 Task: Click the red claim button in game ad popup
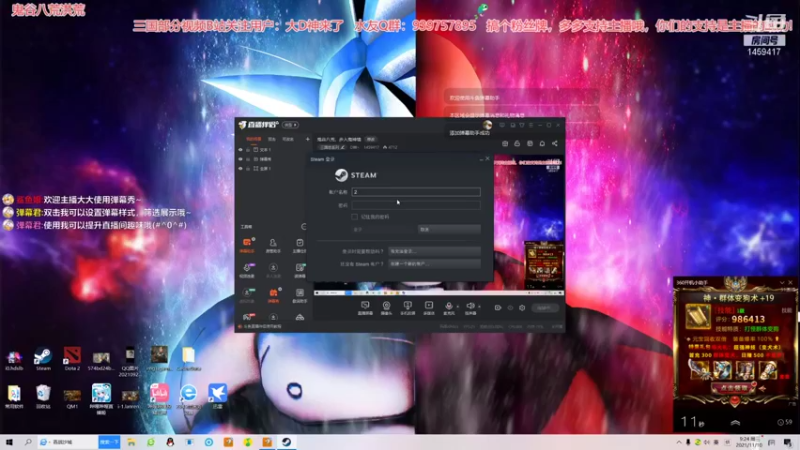734,388
